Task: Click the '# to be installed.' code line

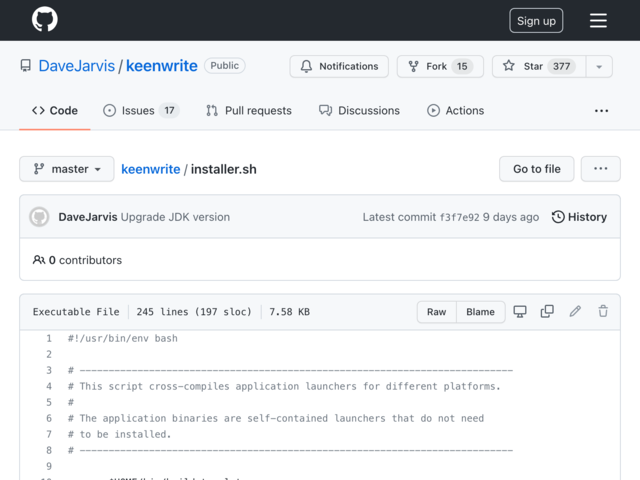Action: 119,434
